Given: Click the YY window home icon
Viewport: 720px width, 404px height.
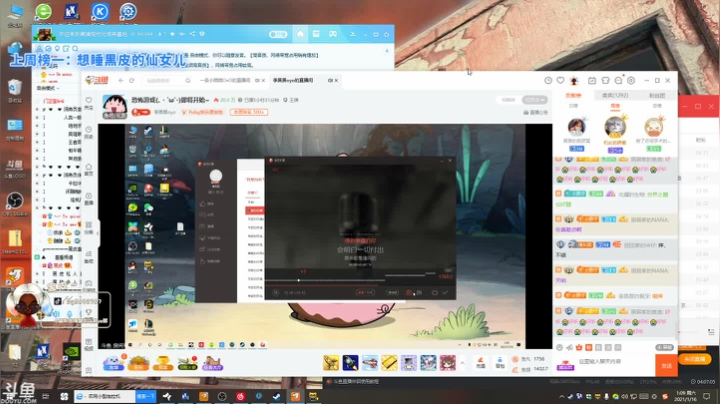Looking at the screenshot, I should pyautogui.click(x=300, y=34).
